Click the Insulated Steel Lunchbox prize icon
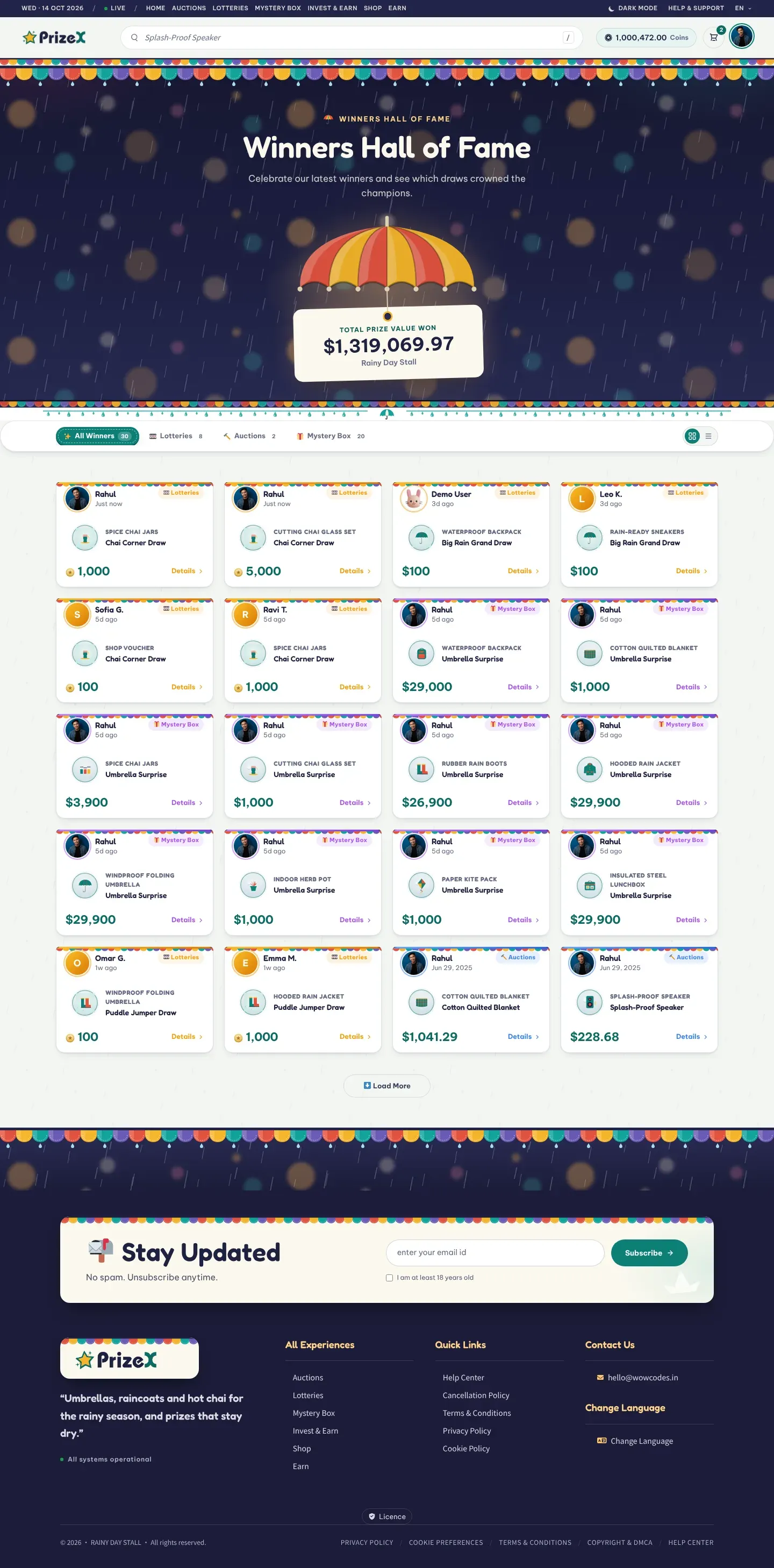Viewport: 774px width, 1568px height. point(590,885)
